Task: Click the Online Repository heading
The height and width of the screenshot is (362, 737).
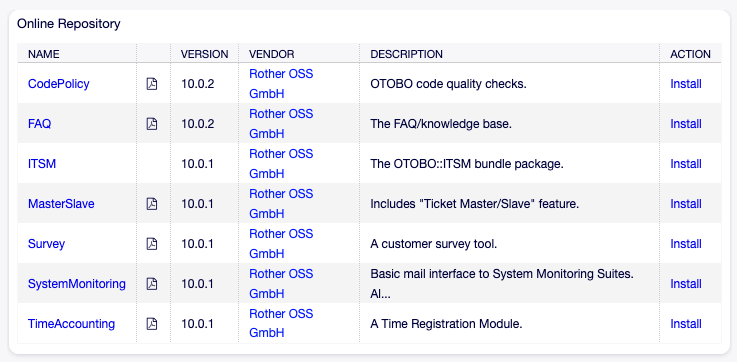Action: click(x=69, y=24)
